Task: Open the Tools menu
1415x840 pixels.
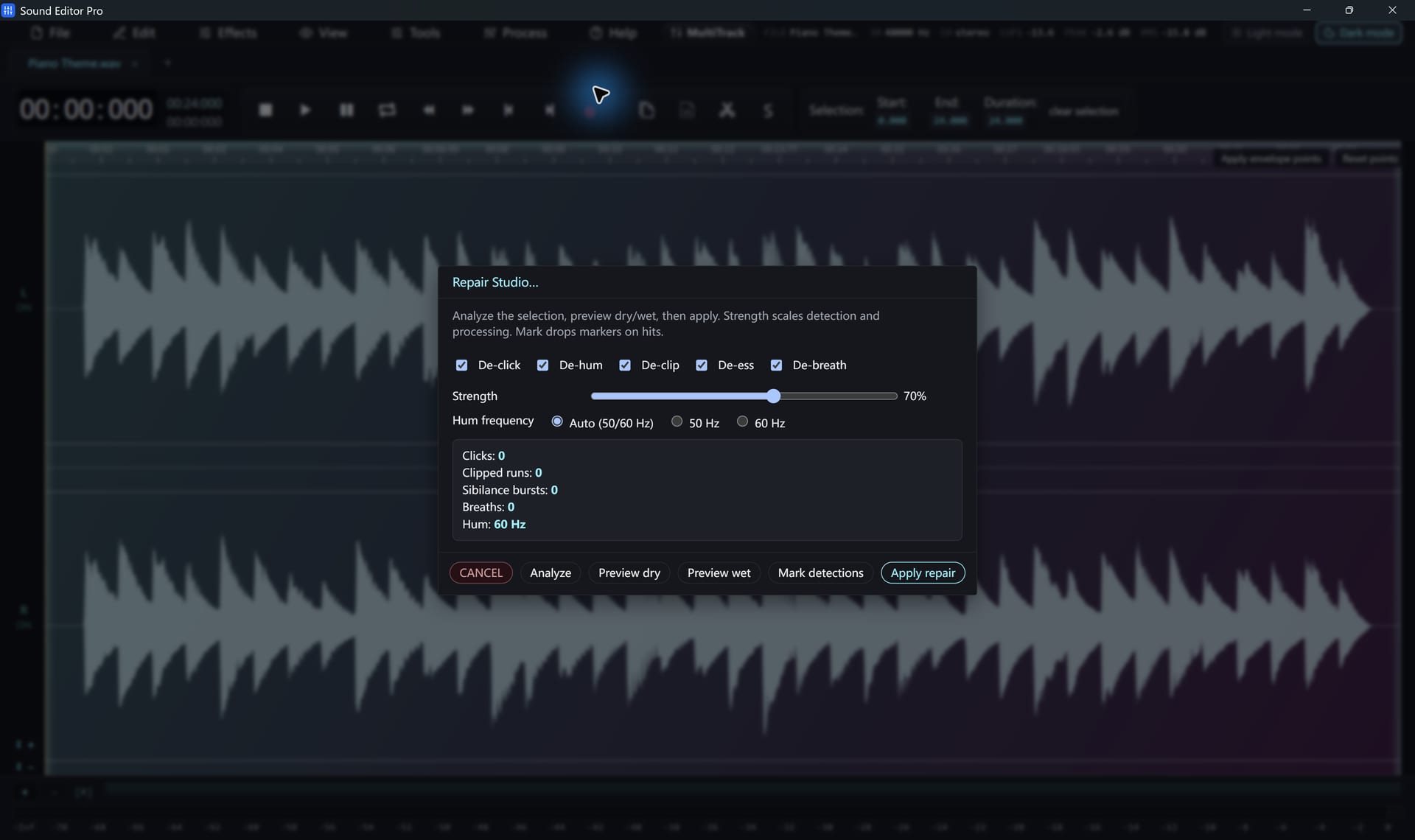Action: coord(416,33)
